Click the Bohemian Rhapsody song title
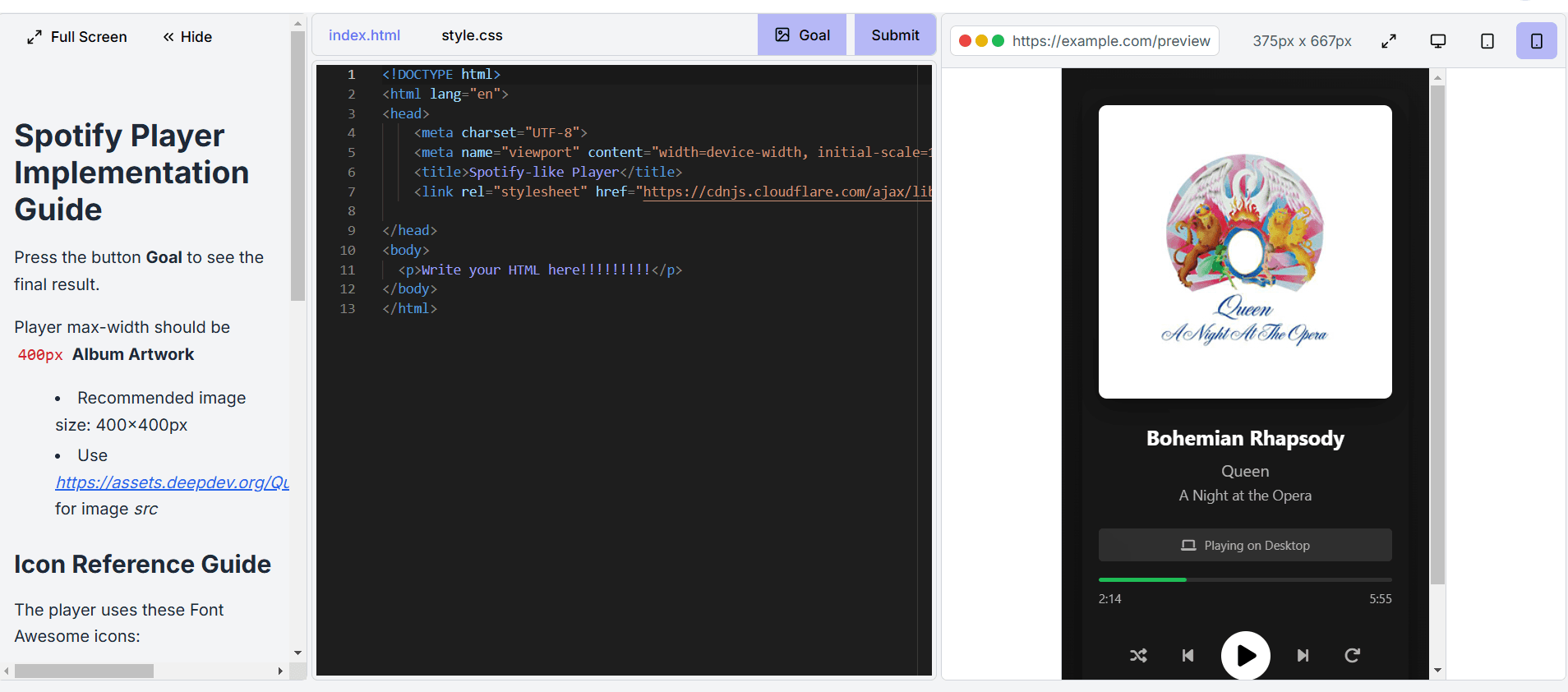Screen dimensions: 1568x692 [1245, 438]
